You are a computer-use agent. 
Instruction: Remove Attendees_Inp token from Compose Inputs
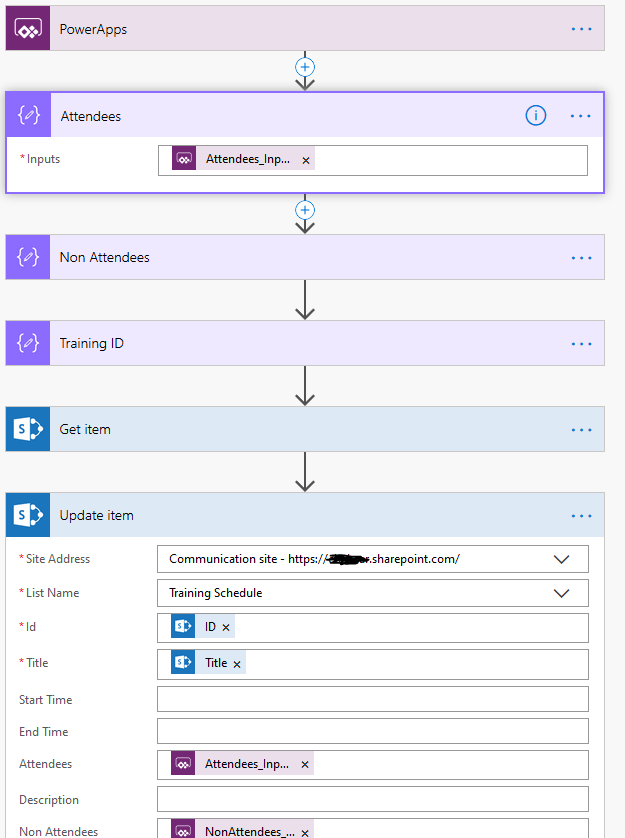tap(306, 160)
